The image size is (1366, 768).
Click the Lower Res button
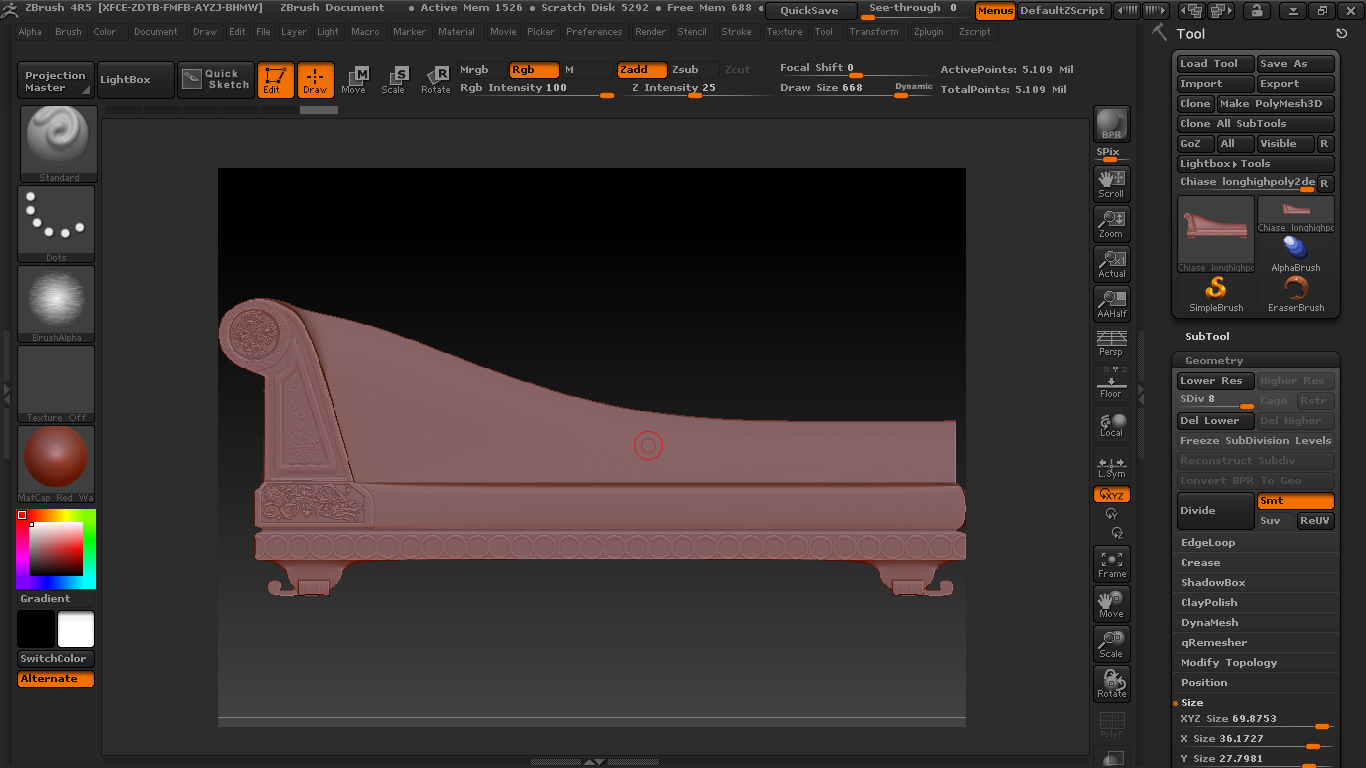1216,381
